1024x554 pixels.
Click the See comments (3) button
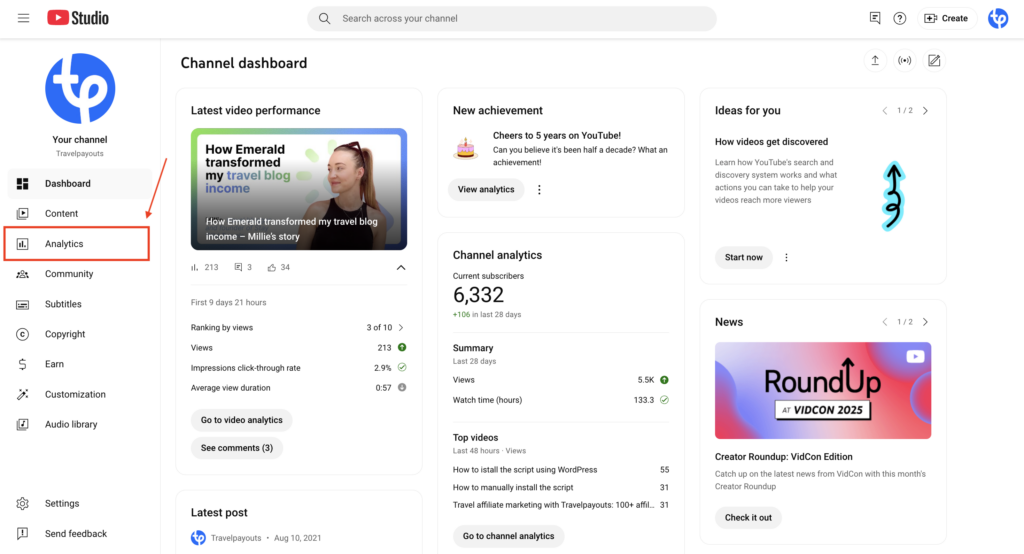pos(237,448)
